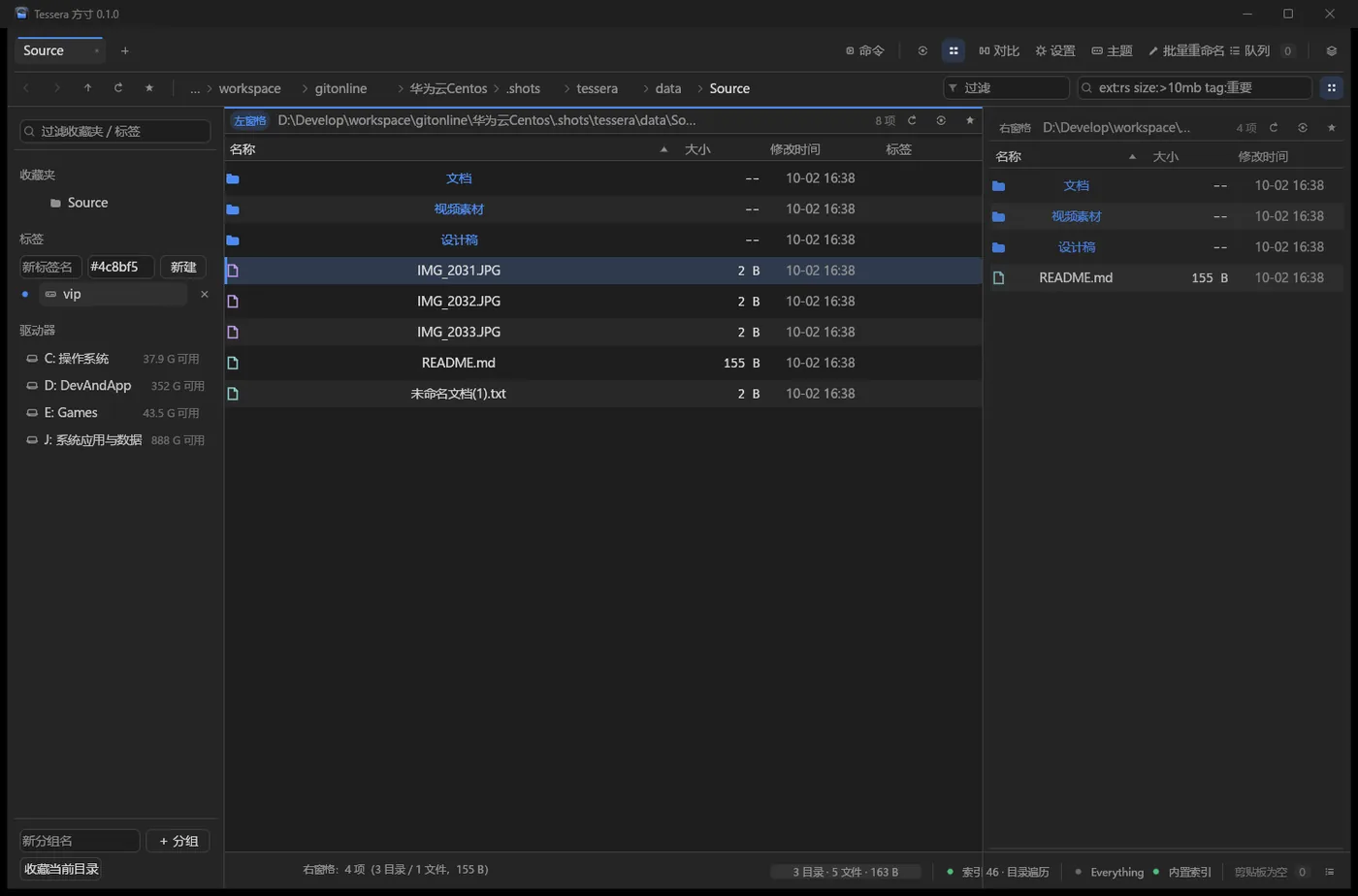Sort left pane by 修改时间 column
1358x896 pixels.
(x=794, y=149)
